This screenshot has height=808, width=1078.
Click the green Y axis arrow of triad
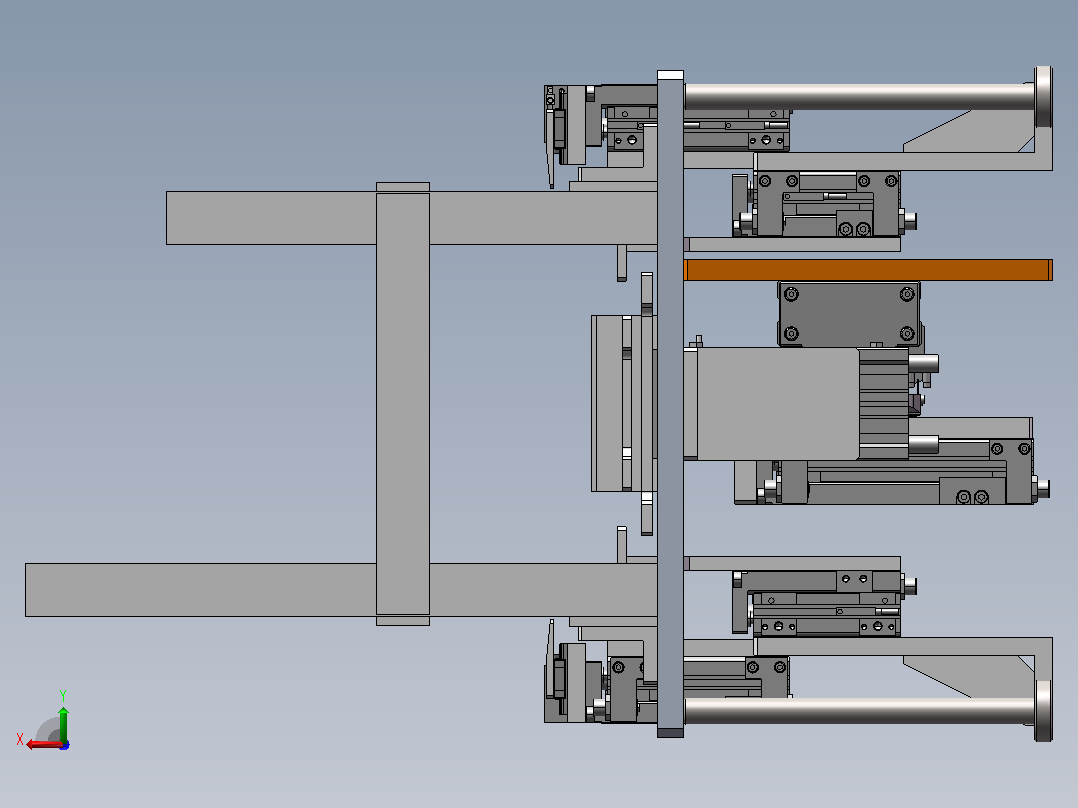point(63,724)
